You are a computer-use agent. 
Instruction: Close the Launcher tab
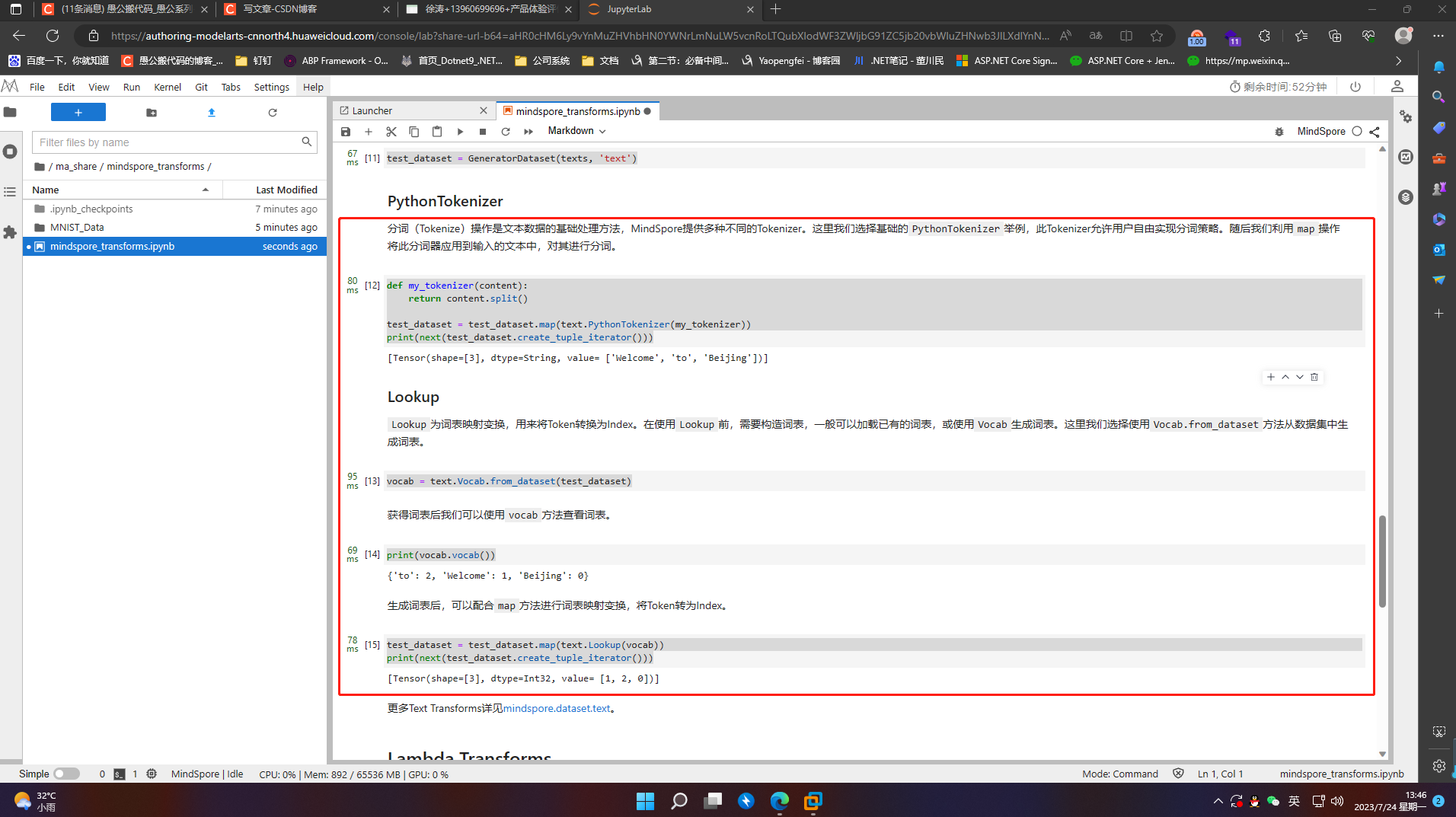[483, 111]
